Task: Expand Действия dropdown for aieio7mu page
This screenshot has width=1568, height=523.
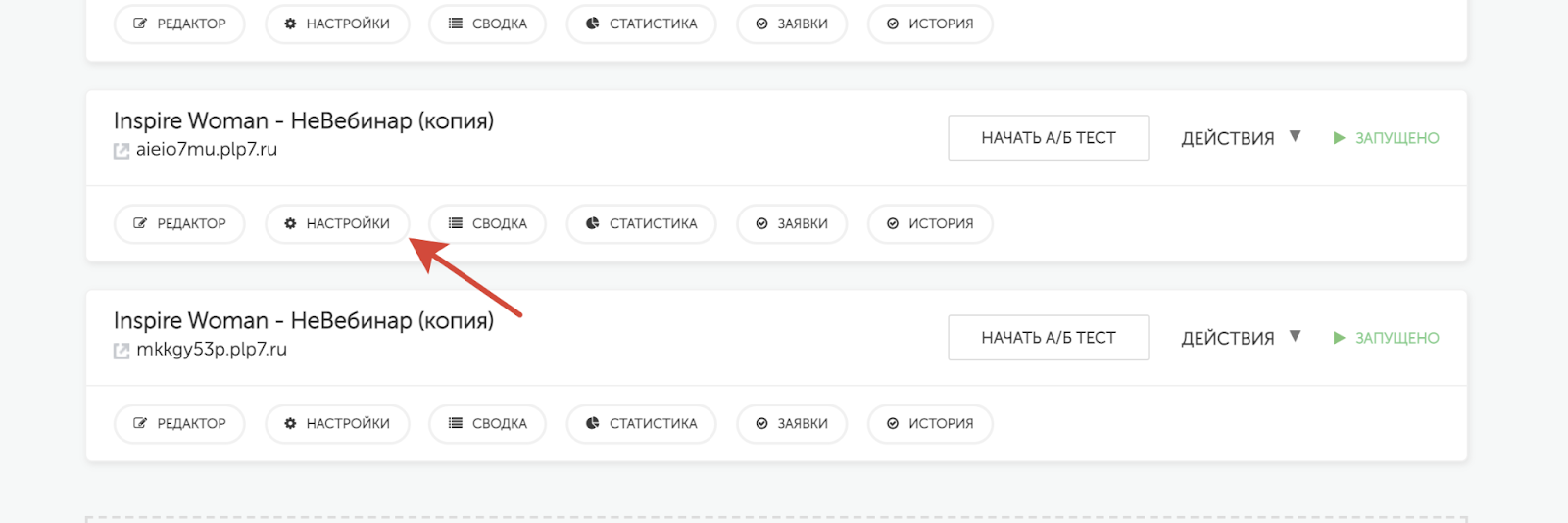Action: pos(1241,138)
